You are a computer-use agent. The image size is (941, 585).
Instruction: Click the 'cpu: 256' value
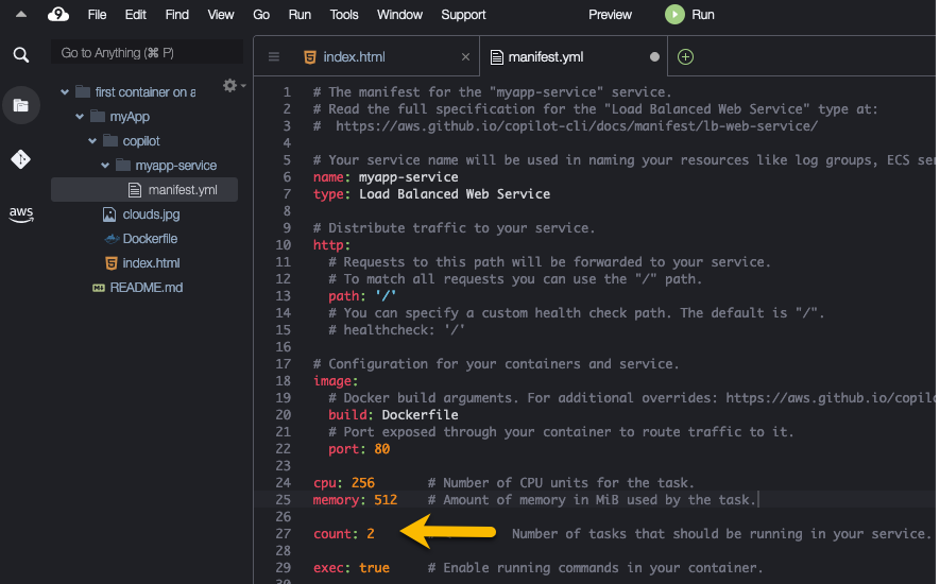[x=363, y=483]
